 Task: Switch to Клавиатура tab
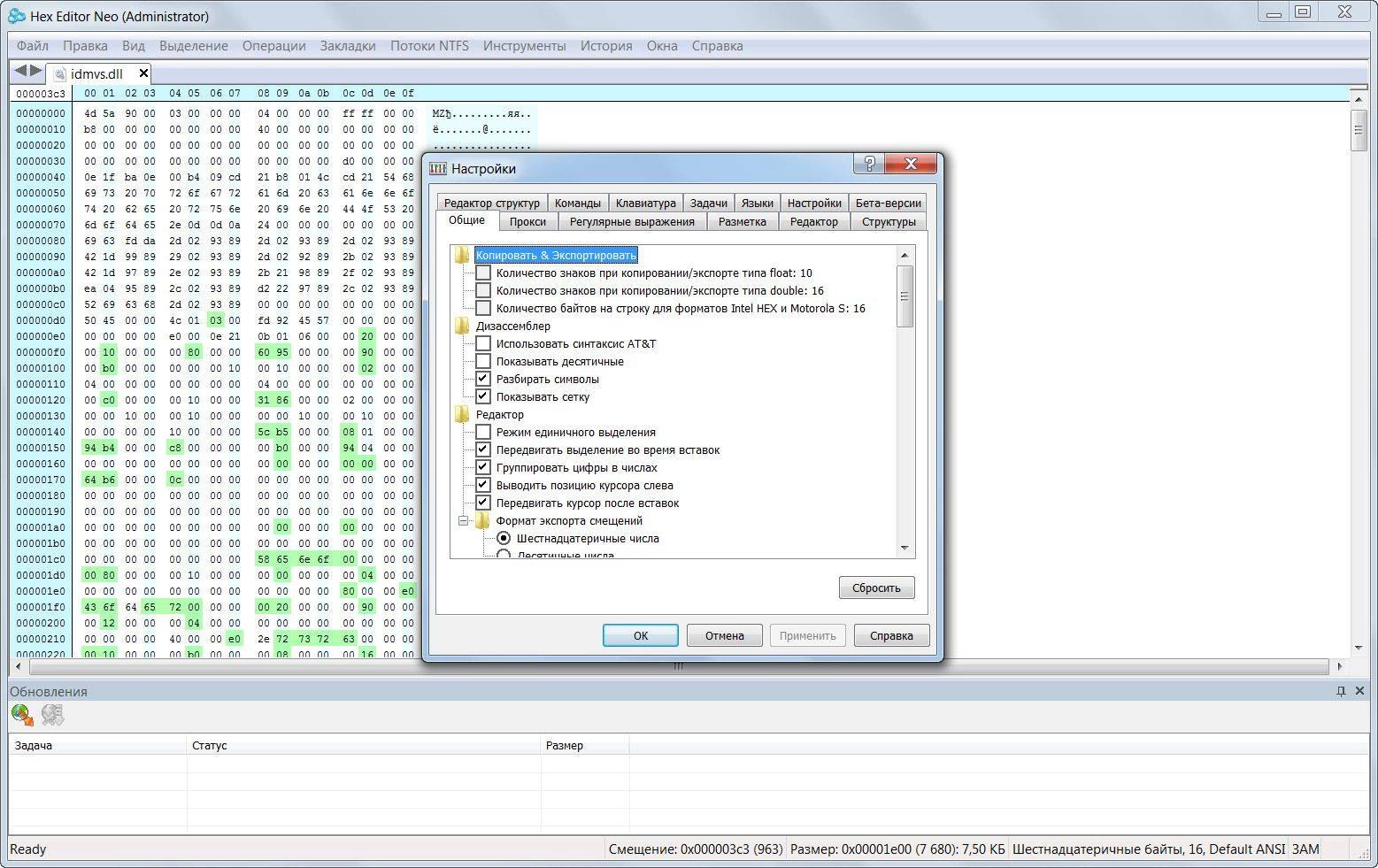645,203
